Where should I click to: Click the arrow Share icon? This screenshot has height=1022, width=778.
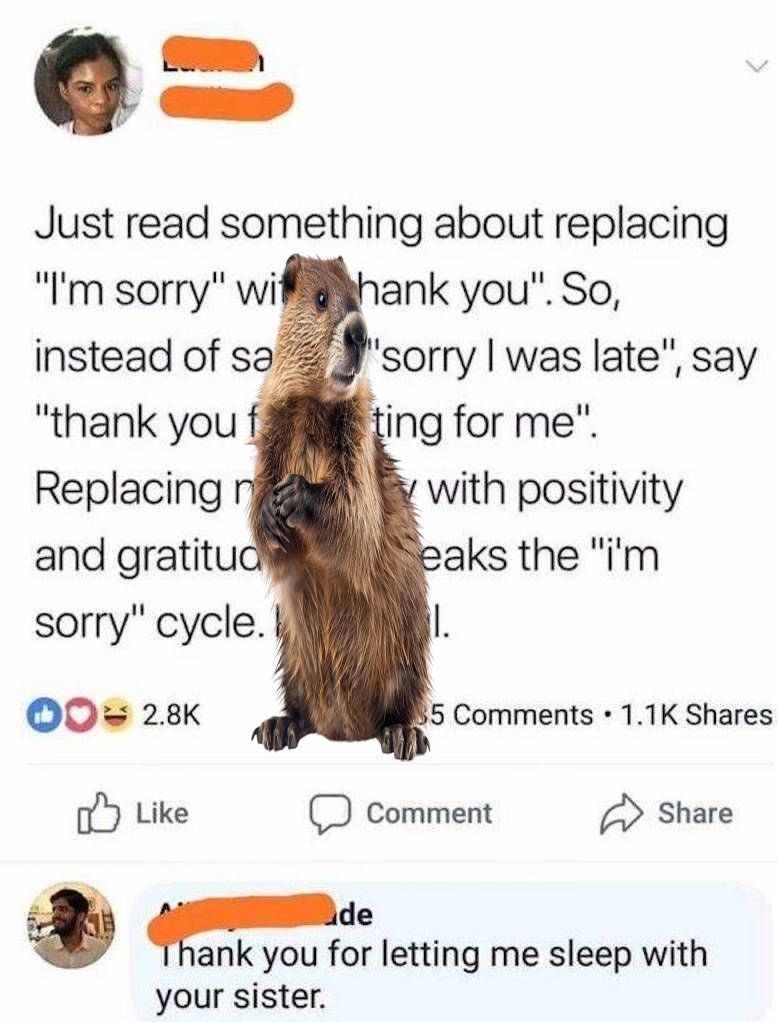(621, 813)
